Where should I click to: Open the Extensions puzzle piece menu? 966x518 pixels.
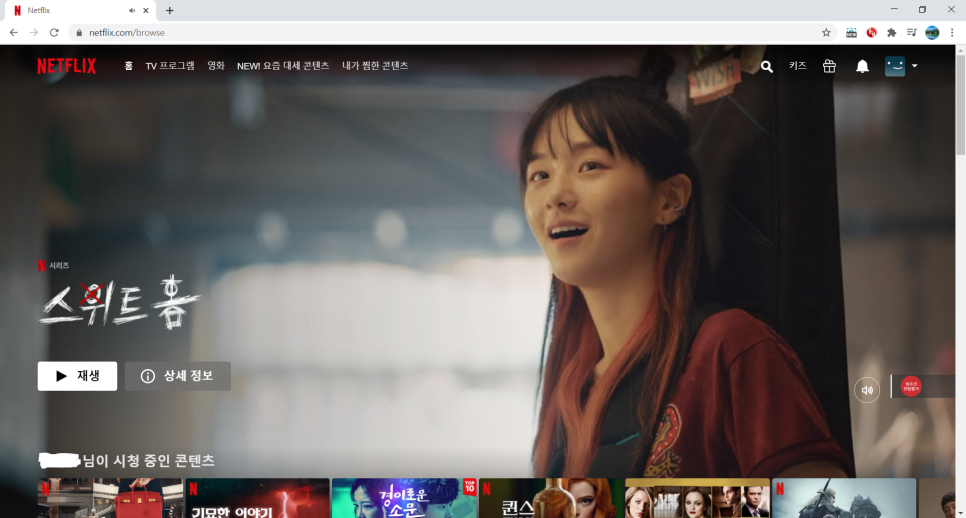point(891,33)
